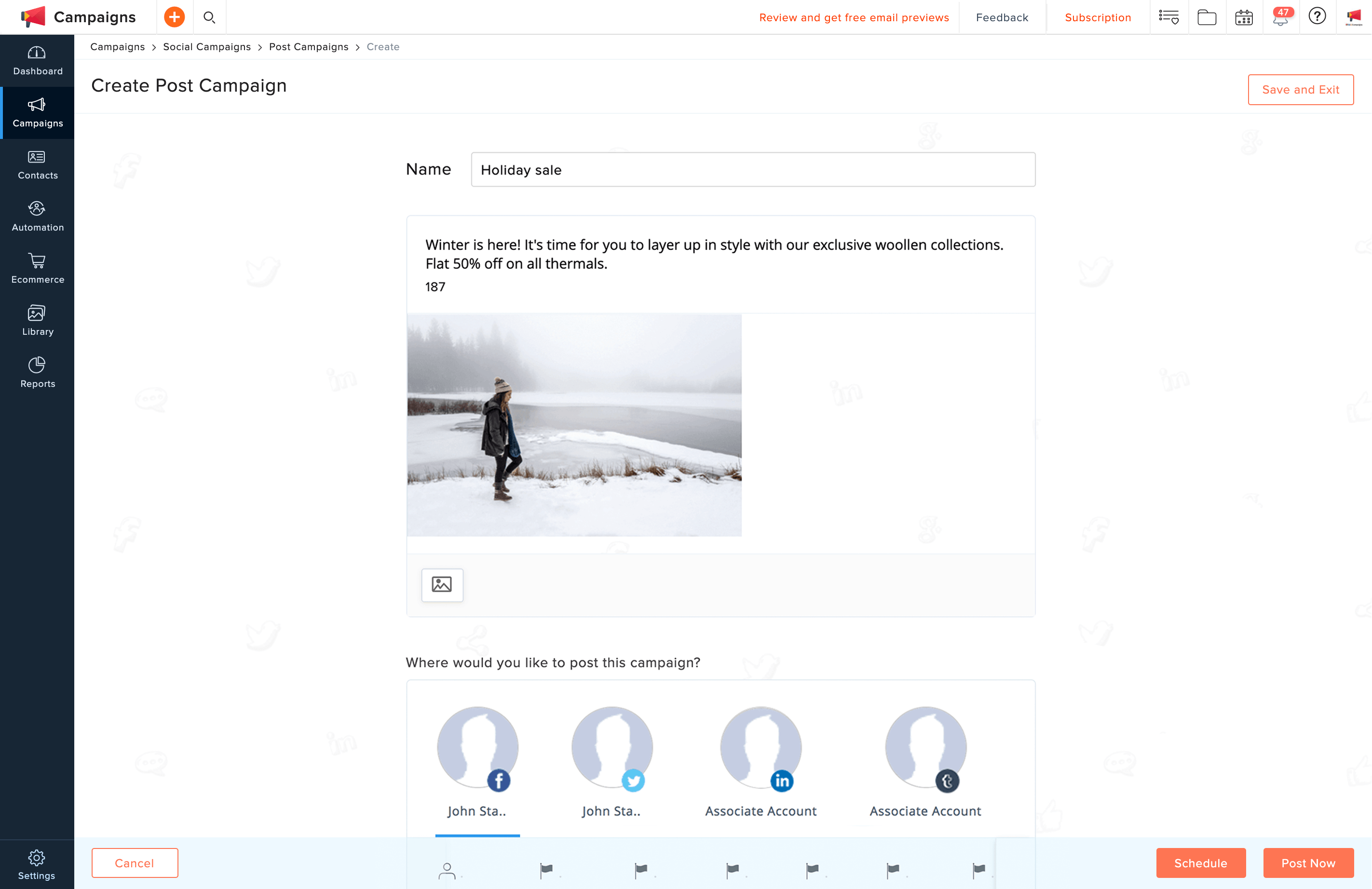1372x889 pixels.
Task: Go to Dashboard in the sidebar
Action: point(38,60)
